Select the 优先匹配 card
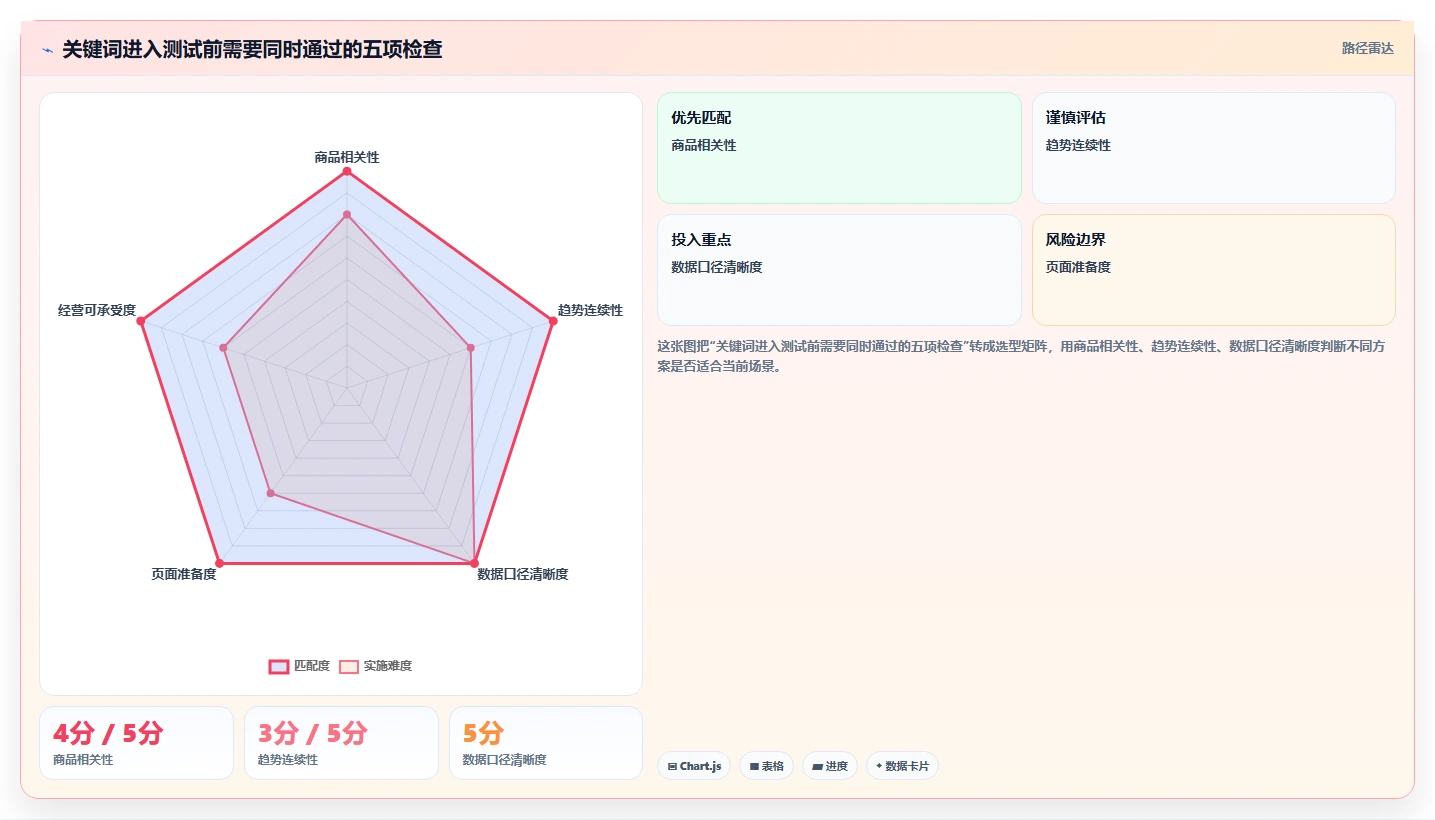The width and height of the screenshot is (1435, 820). click(x=839, y=148)
